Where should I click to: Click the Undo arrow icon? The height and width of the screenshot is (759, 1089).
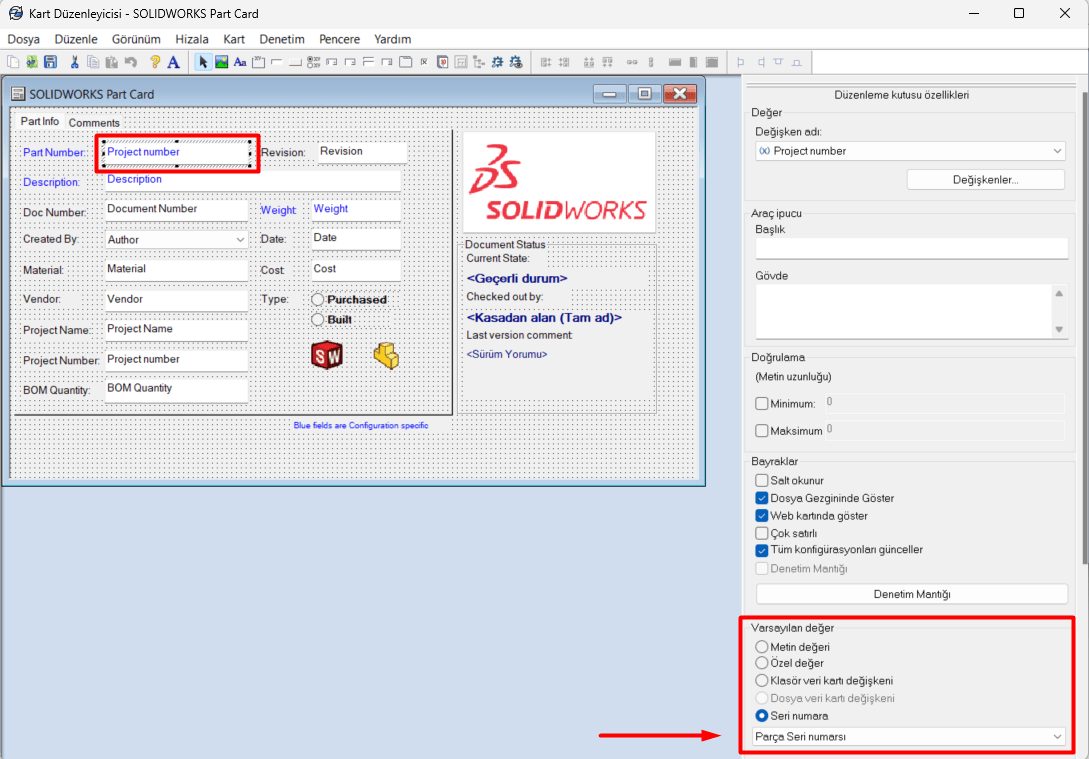point(131,62)
